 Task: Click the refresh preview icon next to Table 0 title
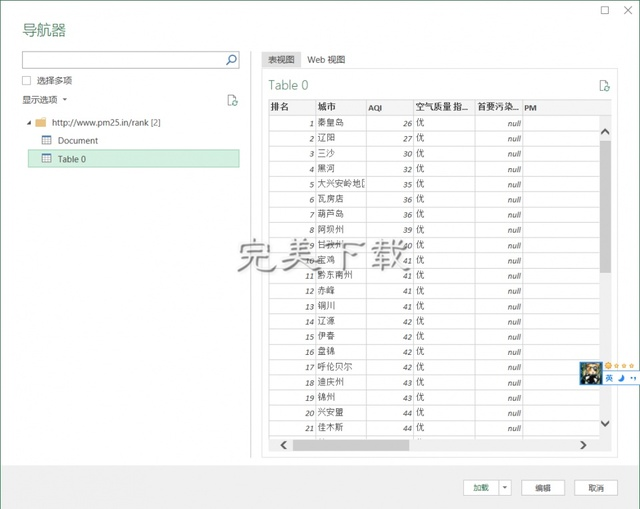point(604,86)
